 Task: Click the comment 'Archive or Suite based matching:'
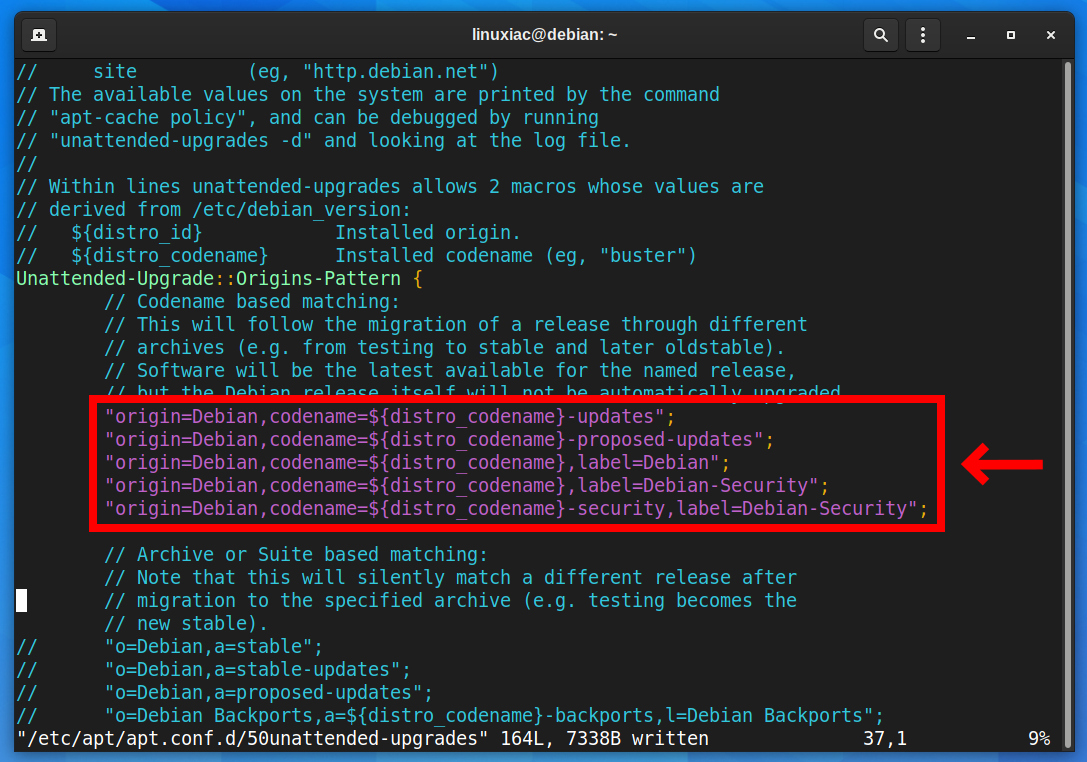point(296,555)
